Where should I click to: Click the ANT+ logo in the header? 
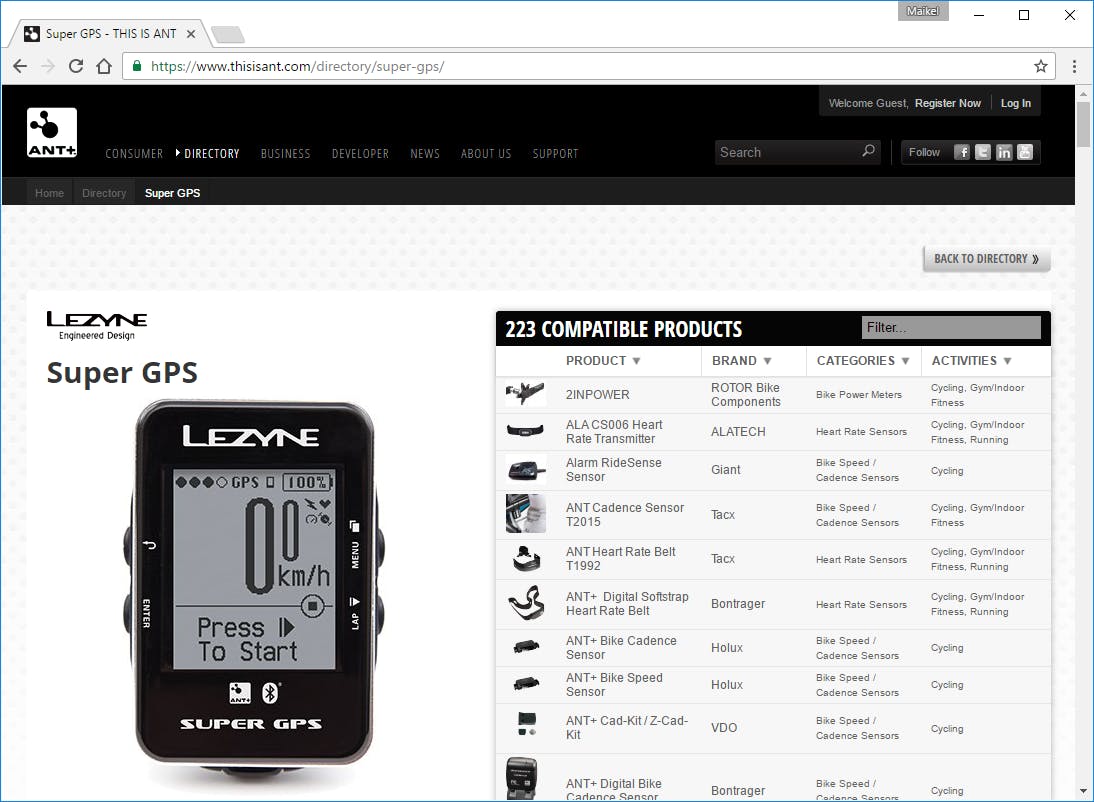click(x=52, y=132)
